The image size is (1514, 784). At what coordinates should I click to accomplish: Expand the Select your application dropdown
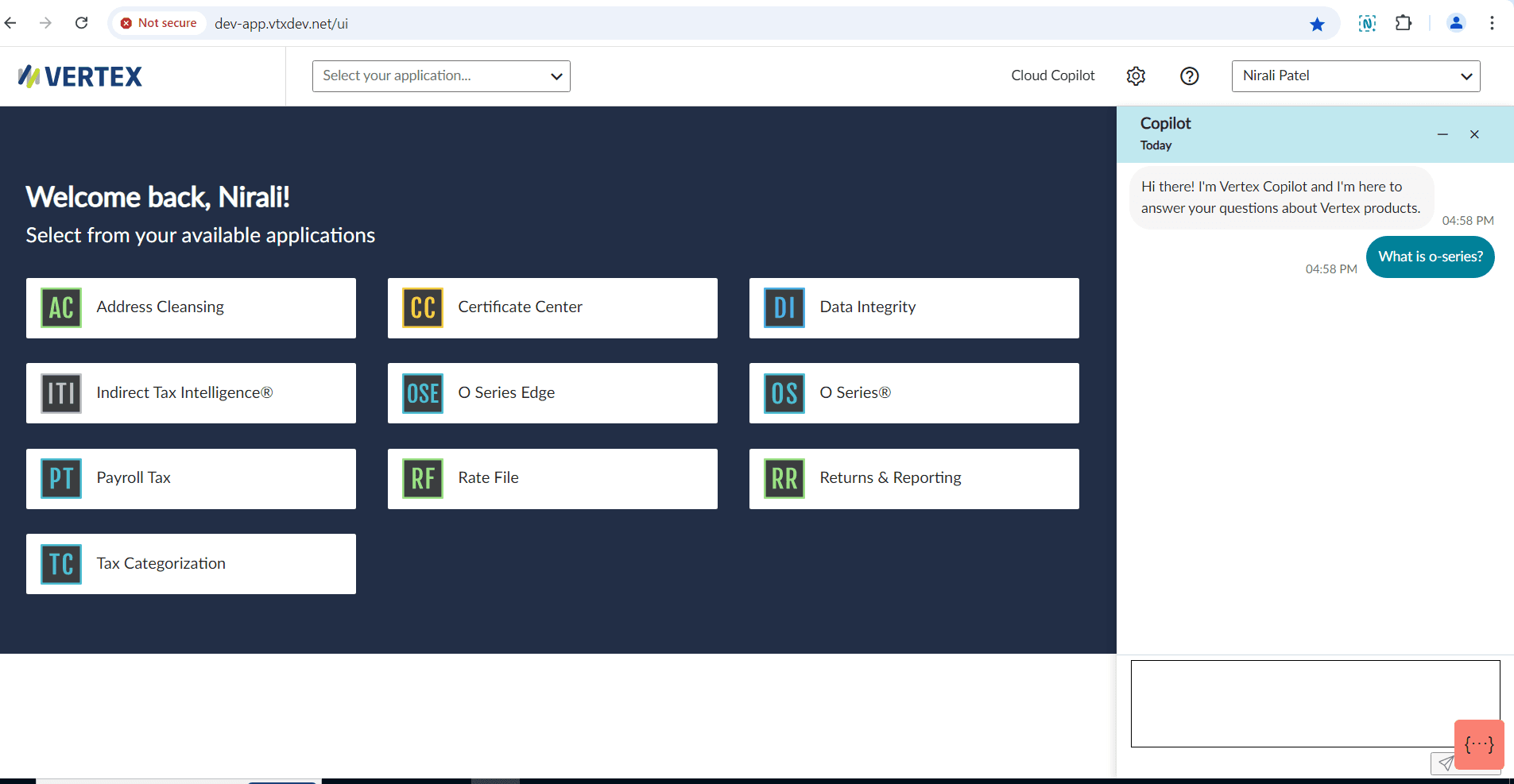441,76
